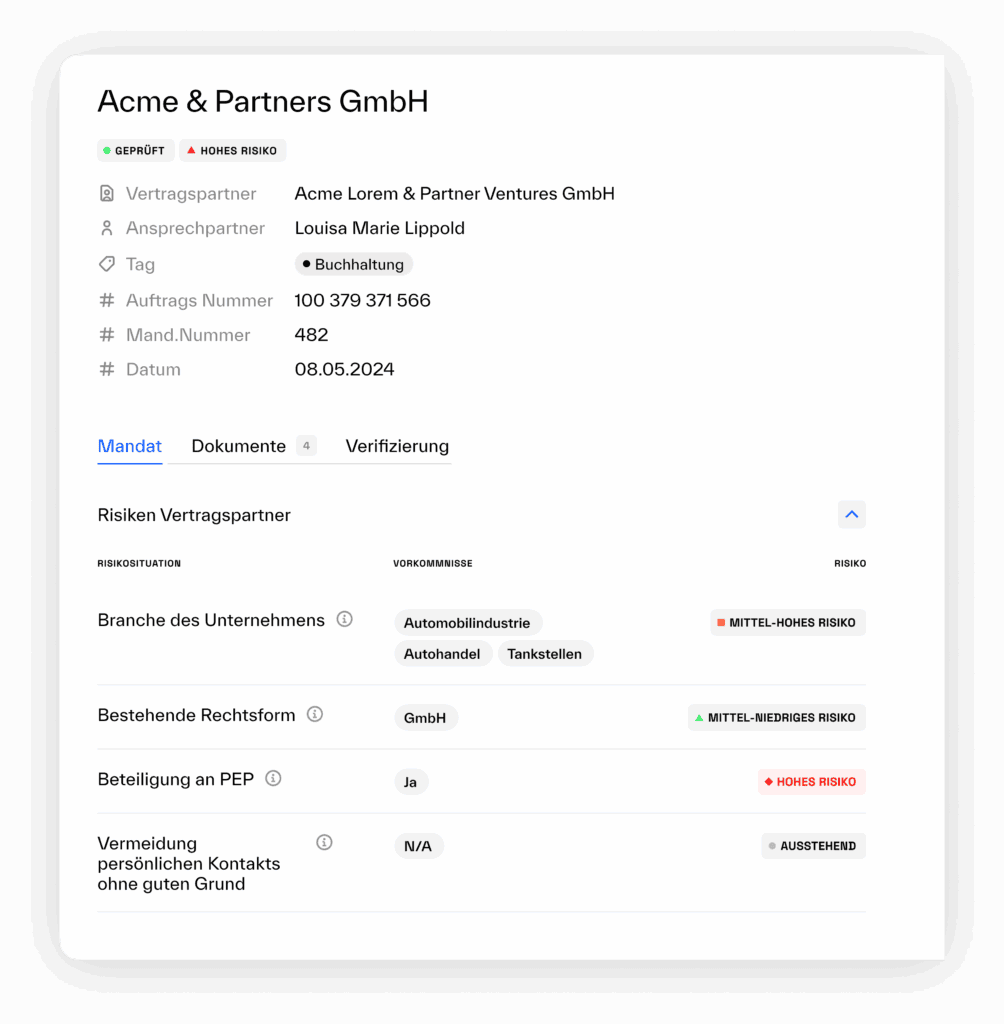
Task: Select the Automobilindustrie chip
Action: click(x=468, y=622)
